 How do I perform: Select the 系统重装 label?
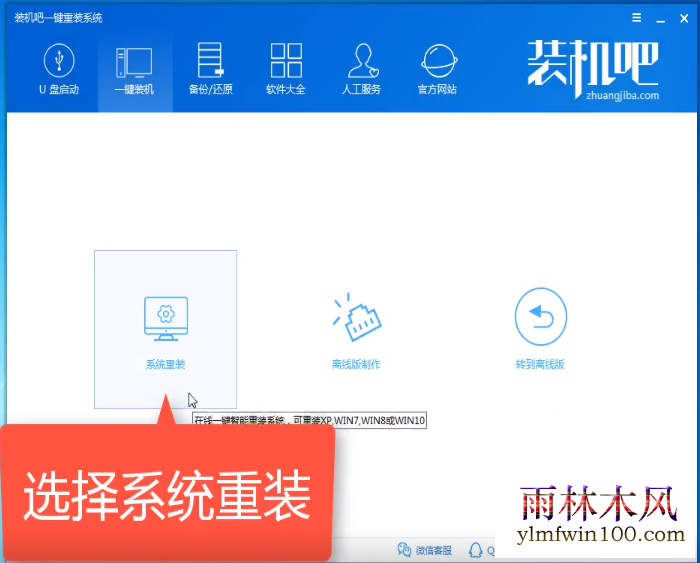[x=166, y=364]
